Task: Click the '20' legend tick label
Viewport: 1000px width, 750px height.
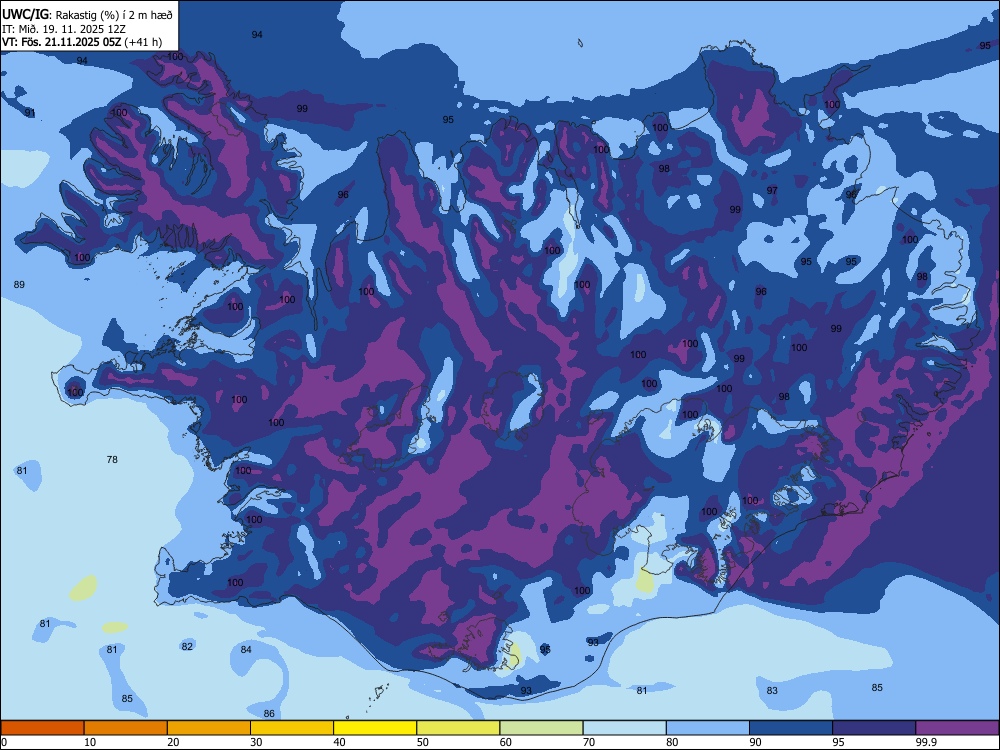Action: pos(173,742)
